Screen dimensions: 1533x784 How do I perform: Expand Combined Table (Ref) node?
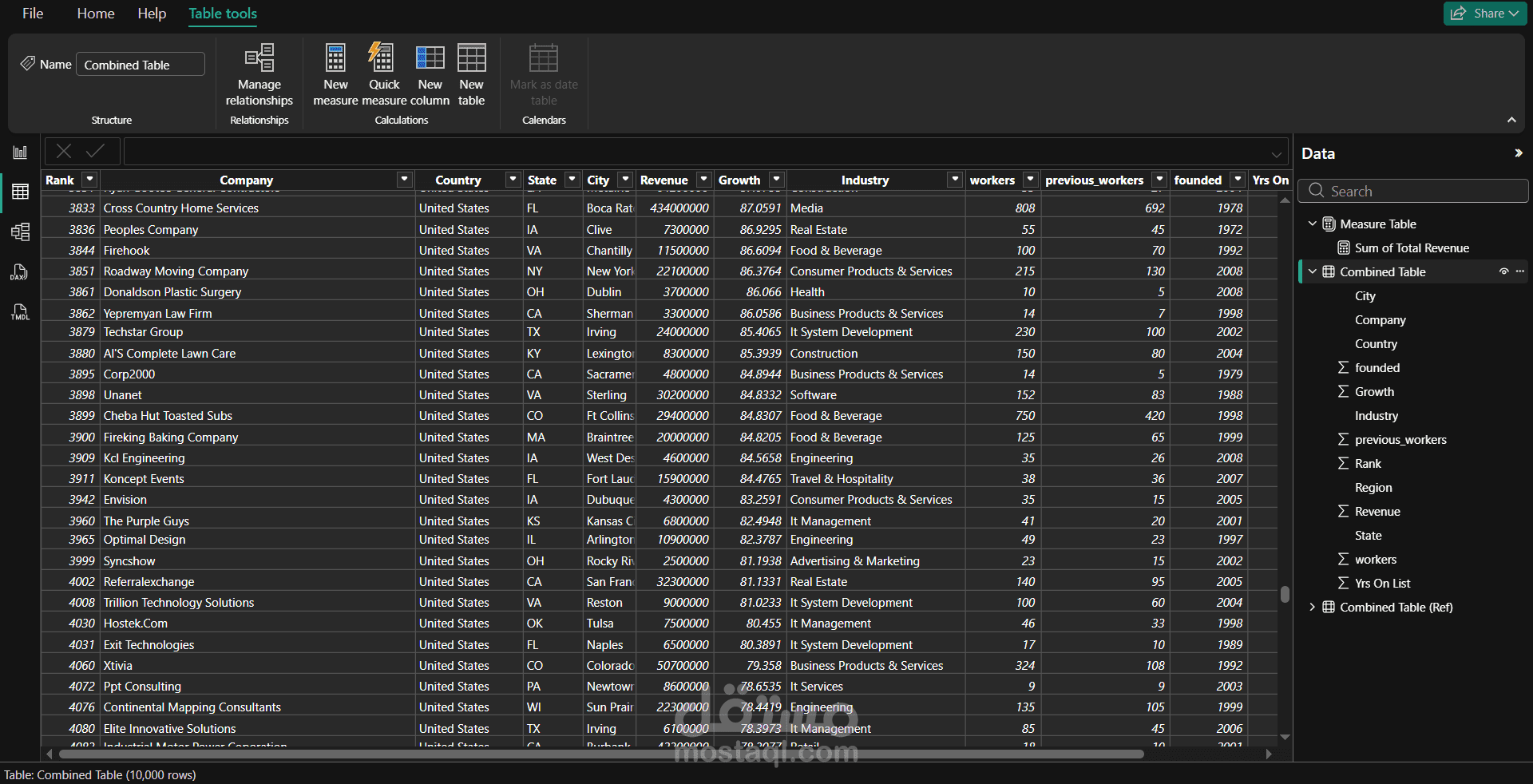coord(1312,607)
